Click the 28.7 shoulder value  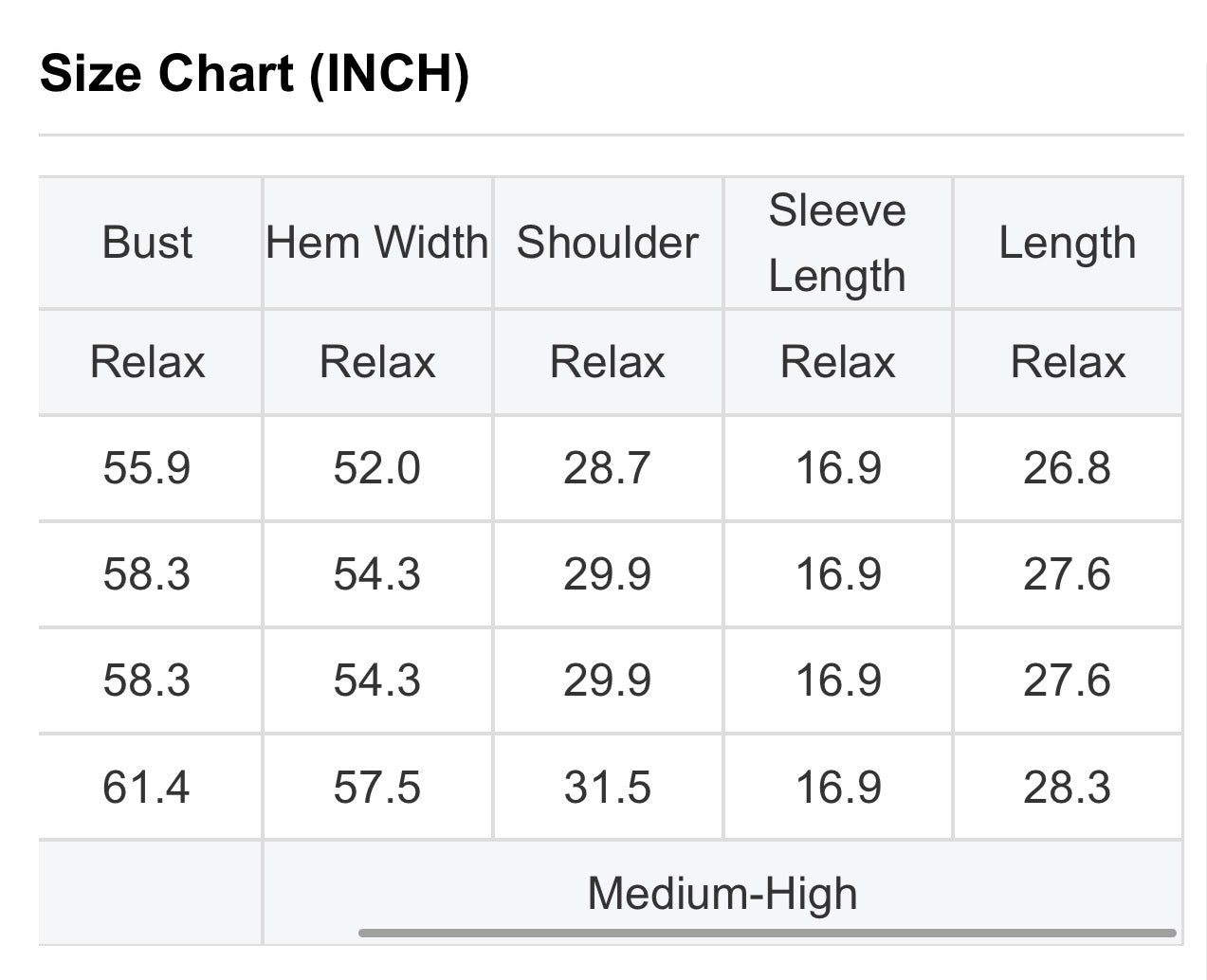click(608, 468)
